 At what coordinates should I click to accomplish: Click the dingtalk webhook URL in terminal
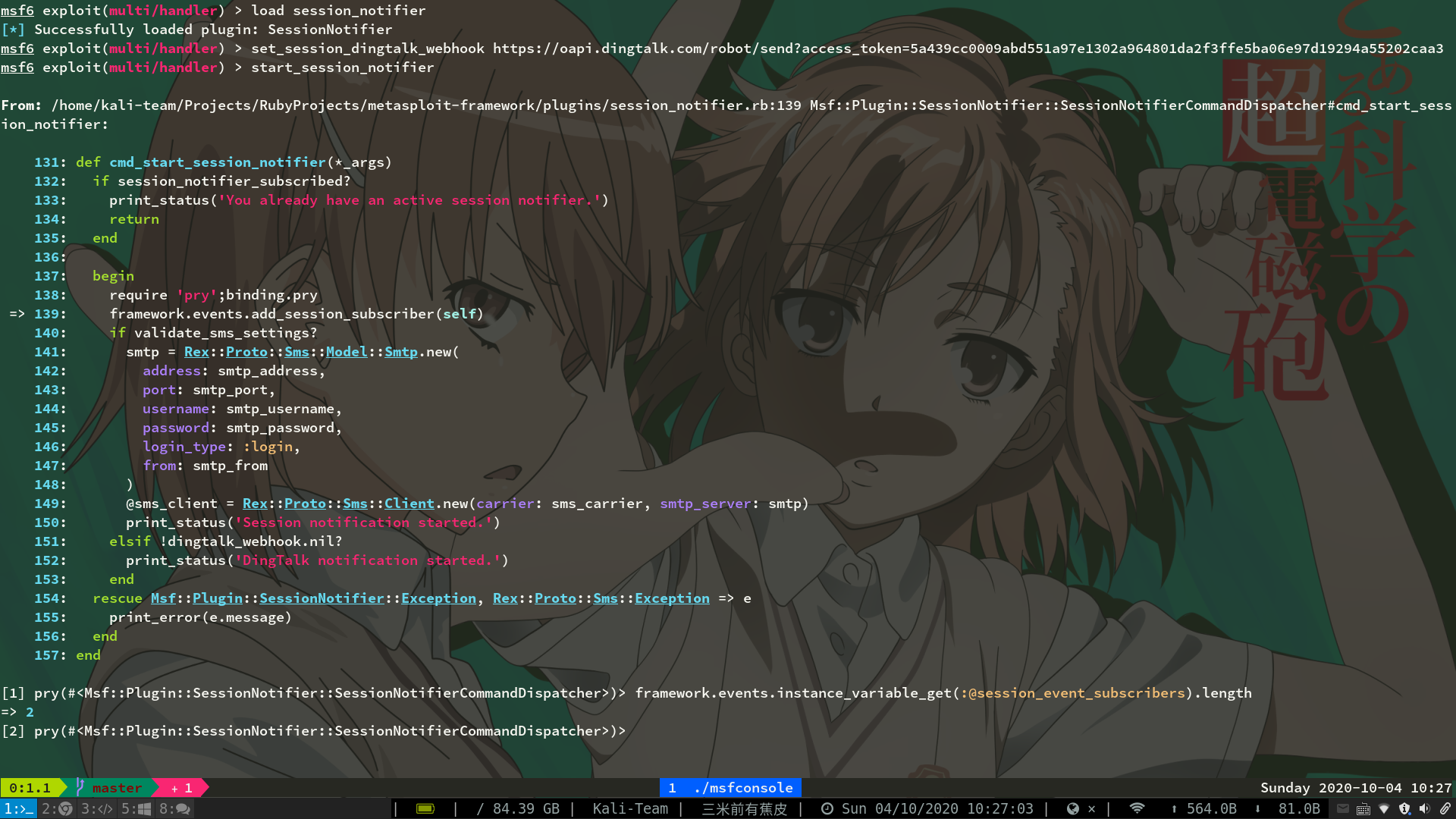pyautogui.click(x=968, y=49)
